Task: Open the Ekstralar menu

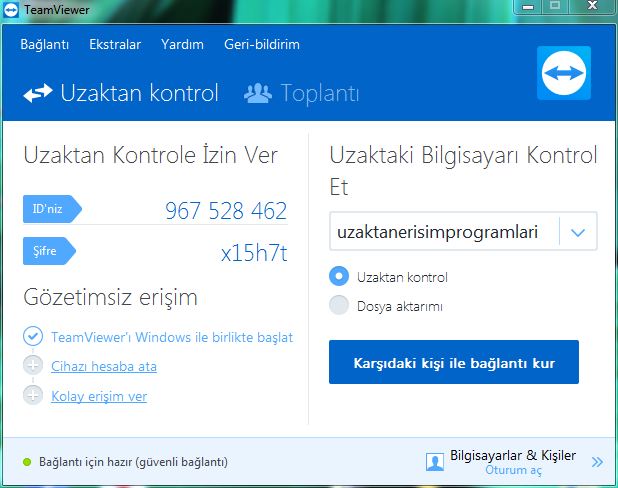Action: 115,44
